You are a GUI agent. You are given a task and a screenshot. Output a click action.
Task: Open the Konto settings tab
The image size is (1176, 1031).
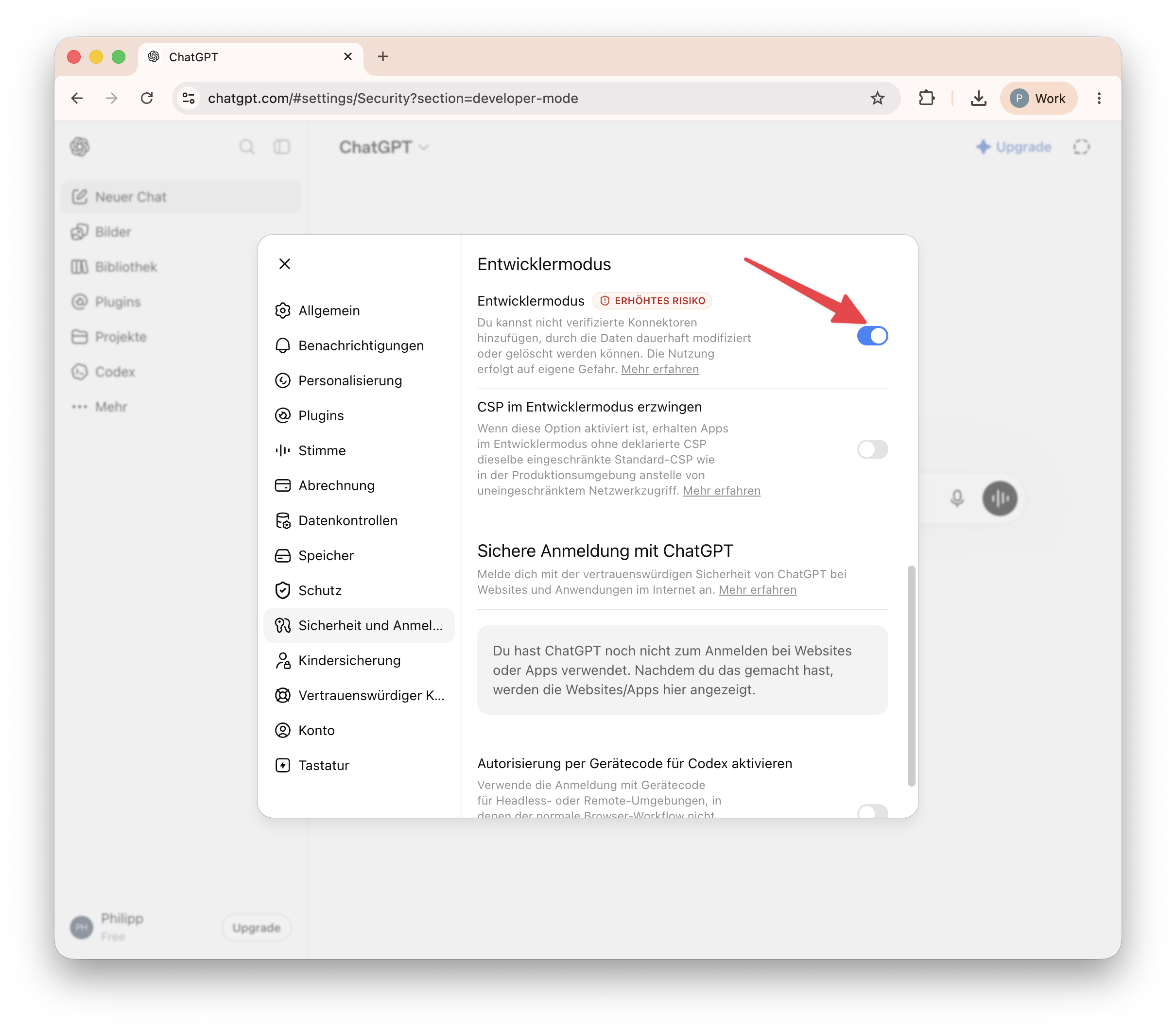point(359,731)
